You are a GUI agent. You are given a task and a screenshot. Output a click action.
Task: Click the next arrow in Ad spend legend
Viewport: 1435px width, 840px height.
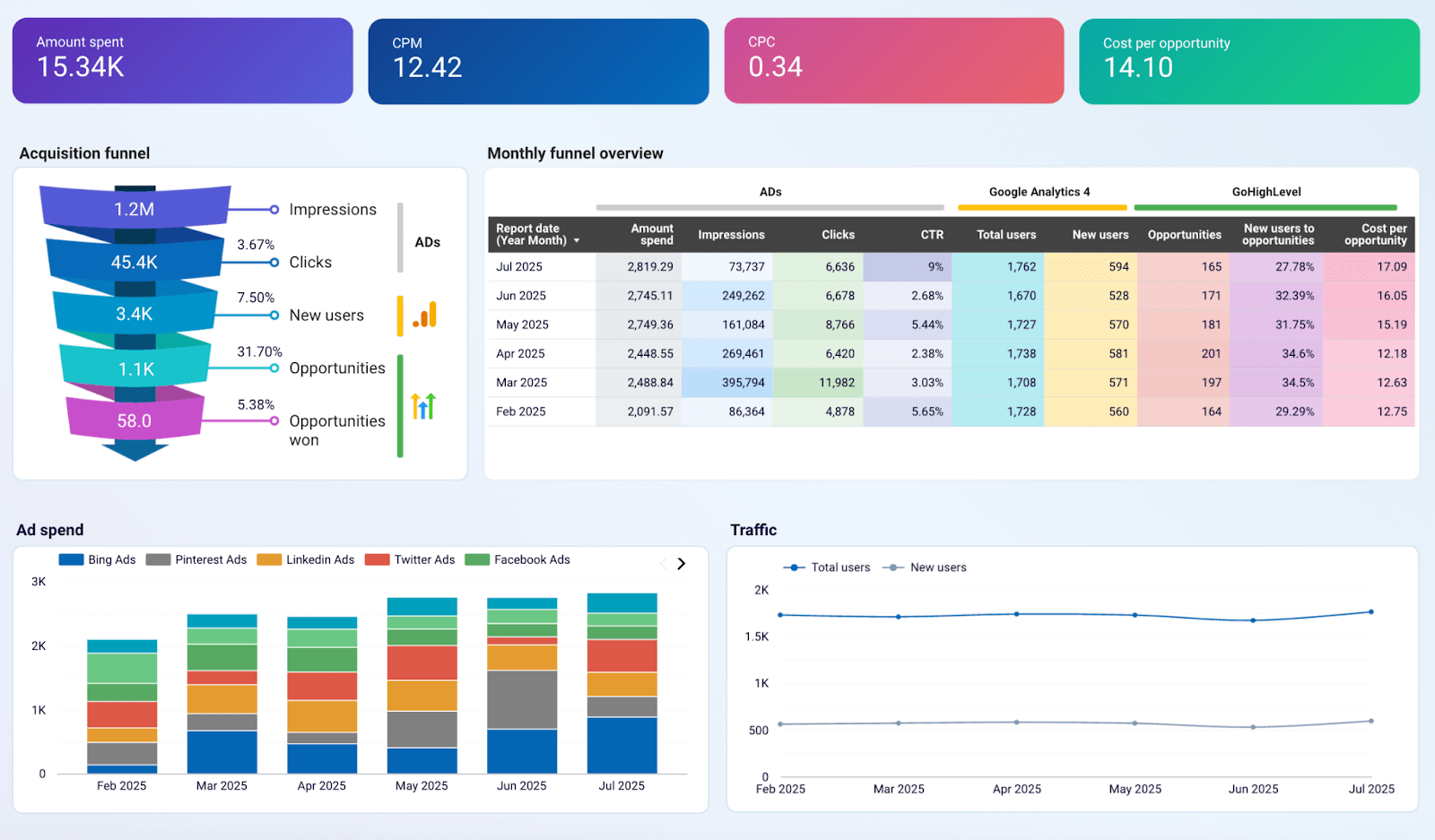[x=682, y=564]
